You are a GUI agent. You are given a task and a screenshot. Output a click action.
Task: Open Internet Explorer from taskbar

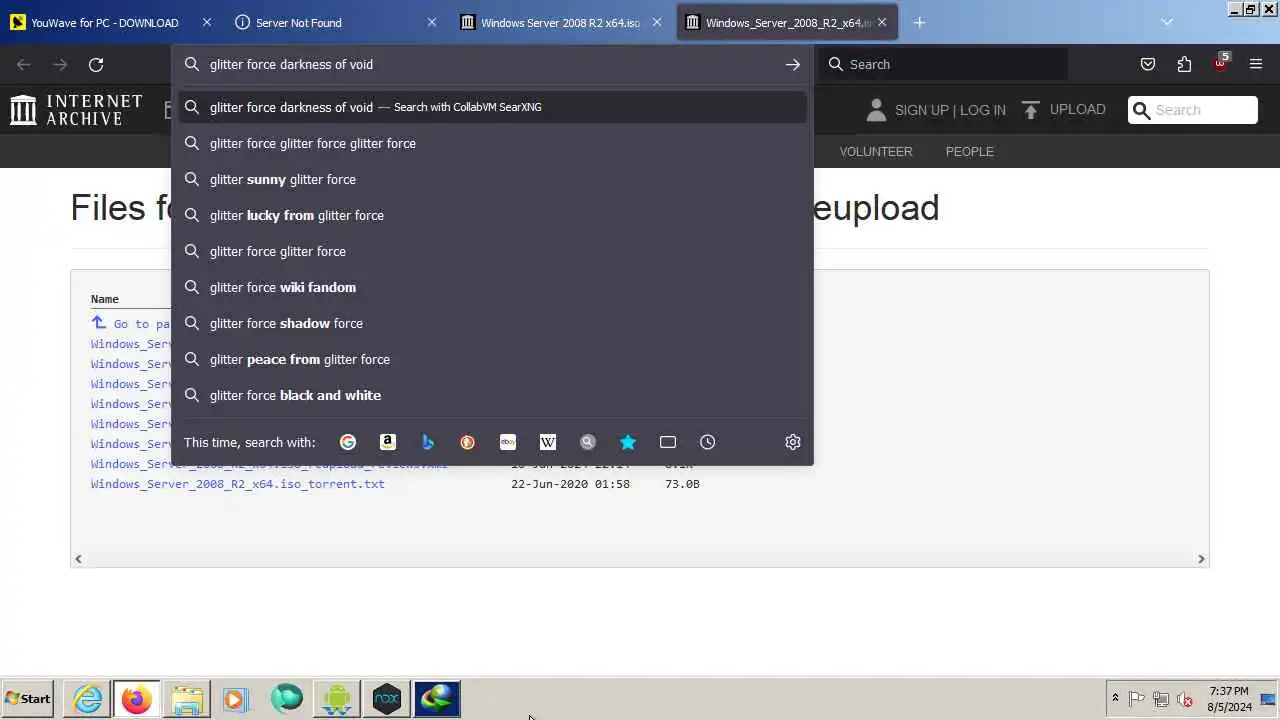88,699
